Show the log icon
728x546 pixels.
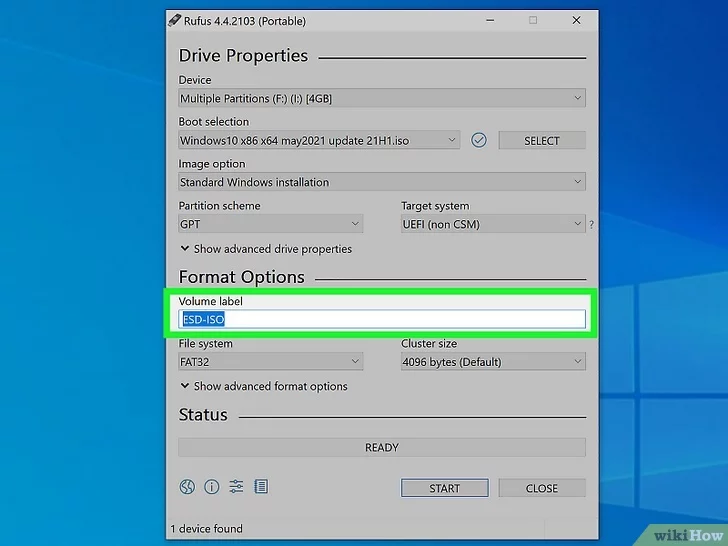[x=261, y=486]
